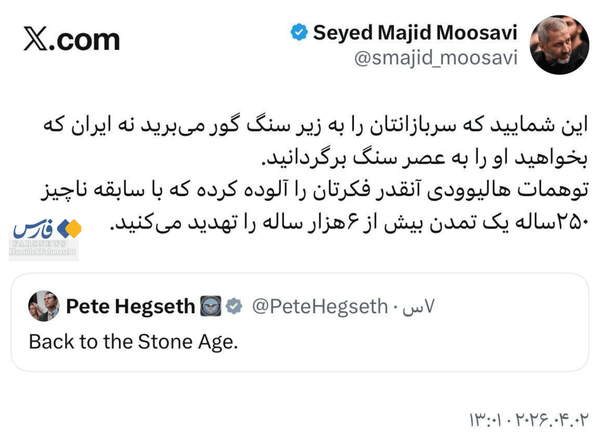The image size is (600, 445).
Task: Click the 'Back to the Stone Age.' text
Action: pyautogui.click(x=133, y=341)
